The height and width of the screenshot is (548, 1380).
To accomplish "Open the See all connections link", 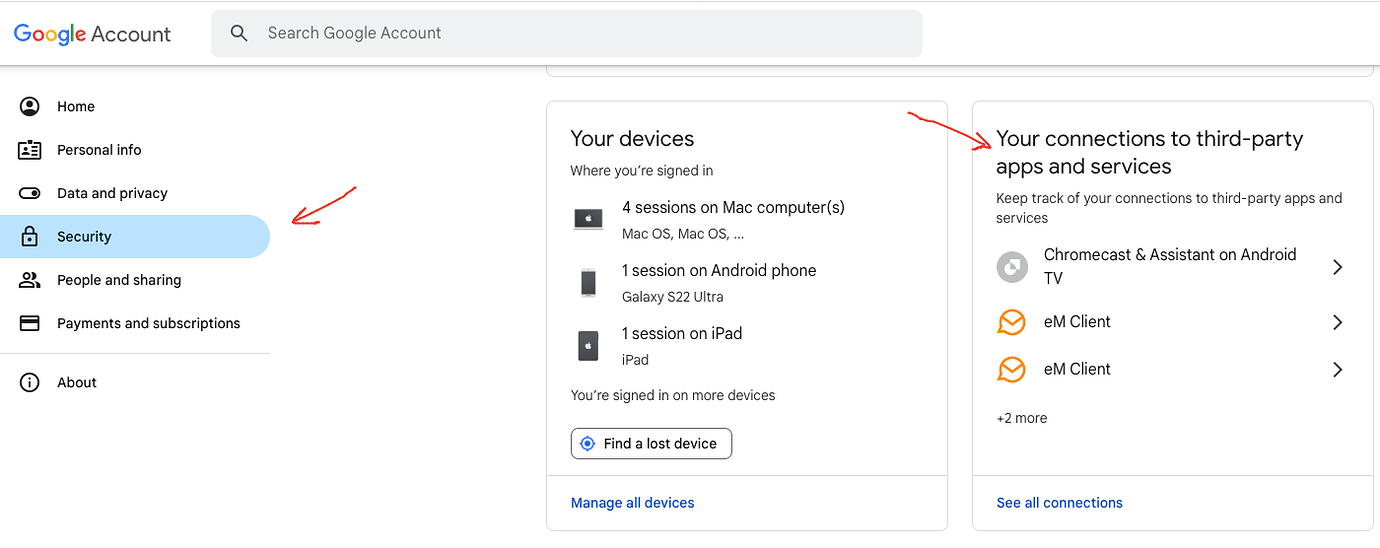I will [1059, 503].
